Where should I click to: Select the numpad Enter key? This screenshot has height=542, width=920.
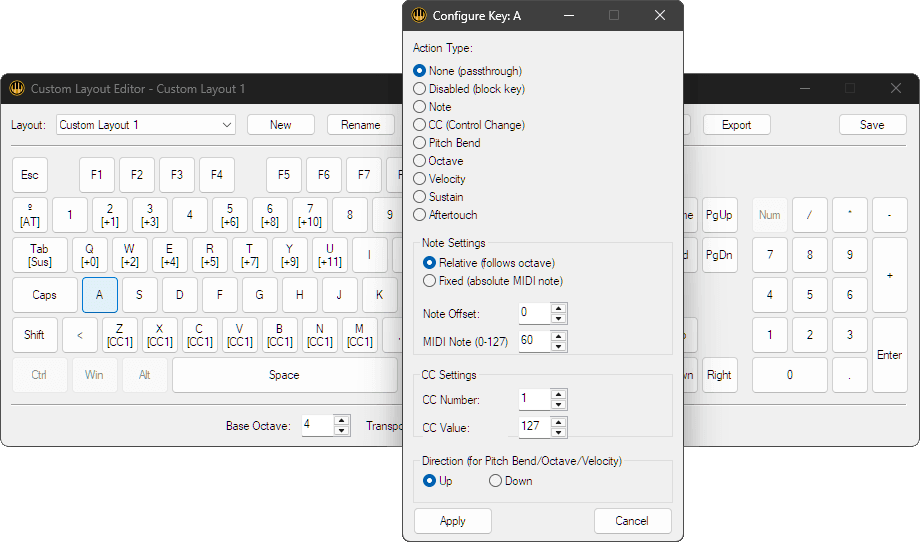(889, 355)
